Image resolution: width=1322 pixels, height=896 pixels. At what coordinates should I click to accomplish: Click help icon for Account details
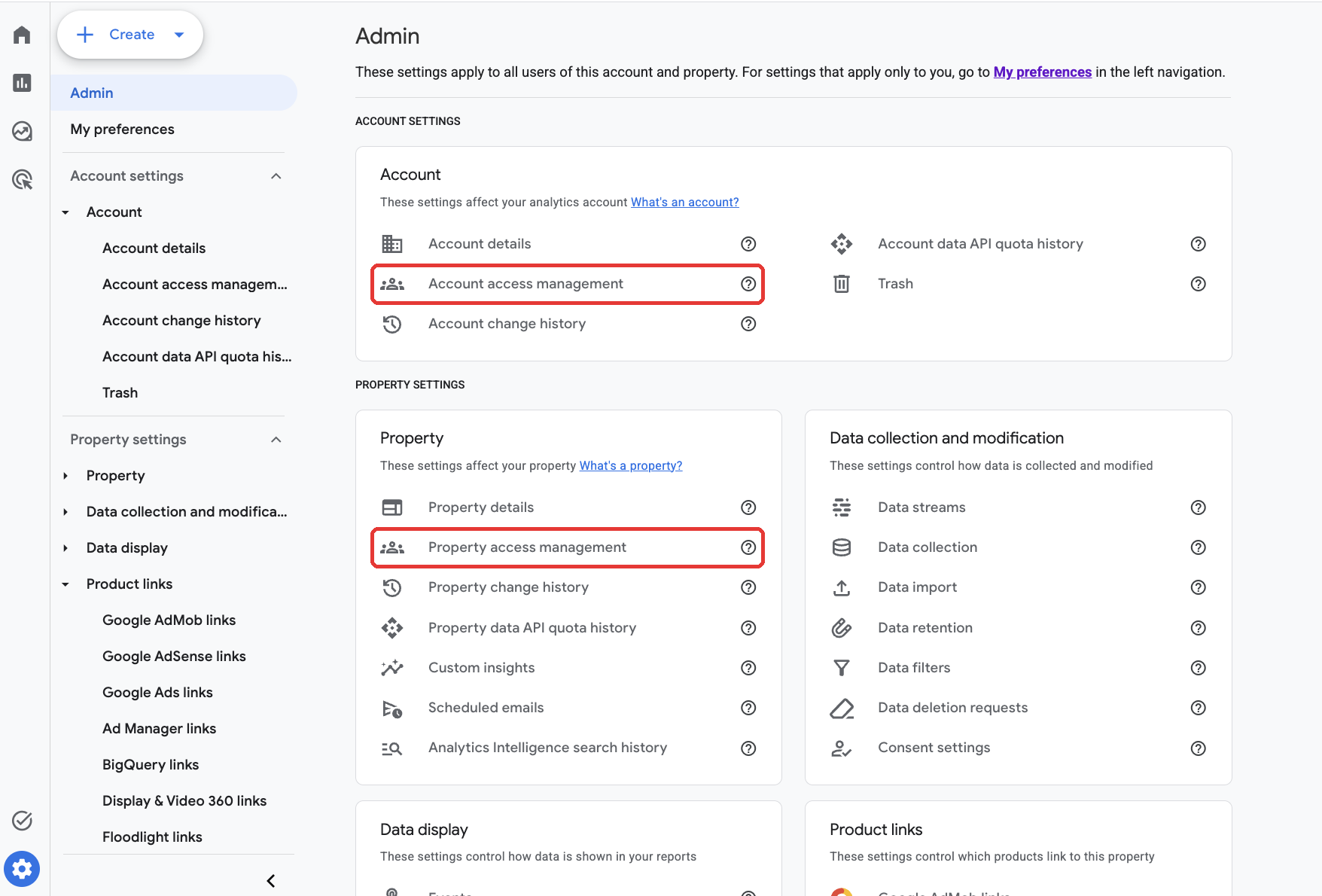[x=748, y=244]
